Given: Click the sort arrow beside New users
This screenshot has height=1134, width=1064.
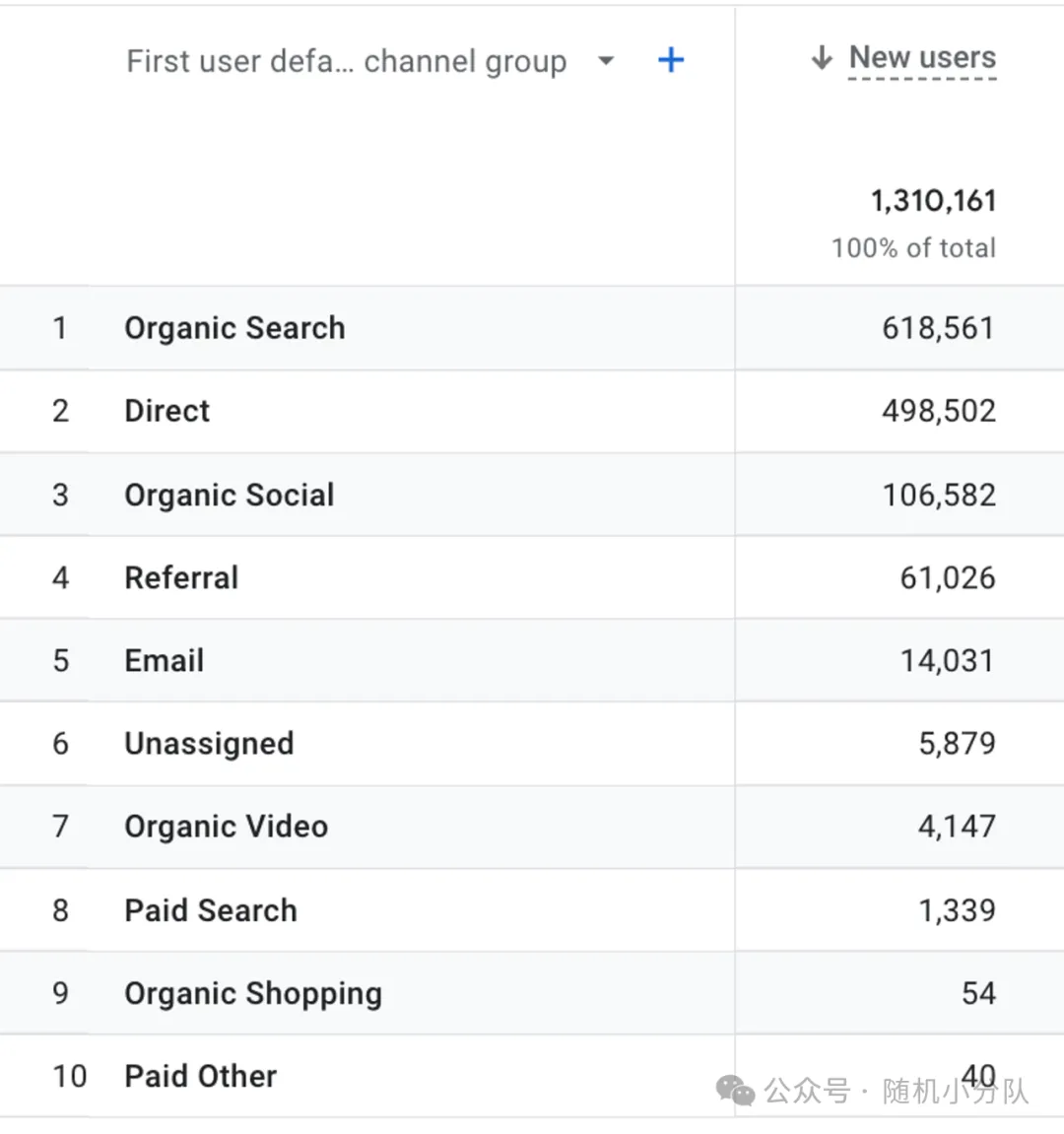Looking at the screenshot, I should (822, 58).
